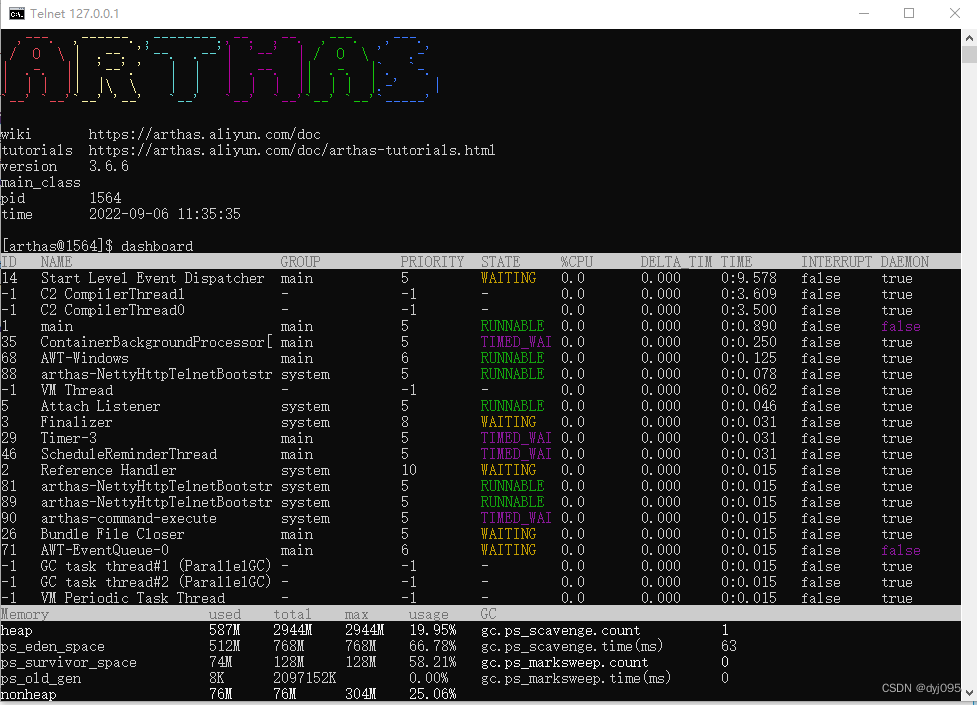Click the Attach Listener thread name
Viewport: 977px width, 705px height.
click(100, 406)
